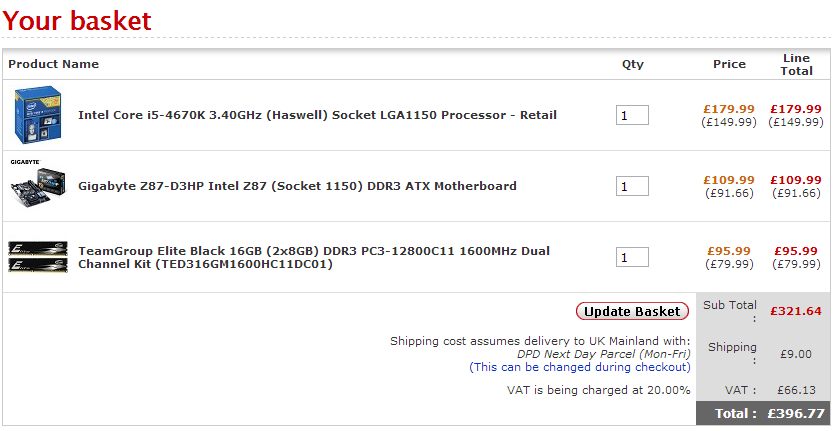Click the Gigabyte motherboard product image
Screen dimensions: 835x431
[38, 185]
